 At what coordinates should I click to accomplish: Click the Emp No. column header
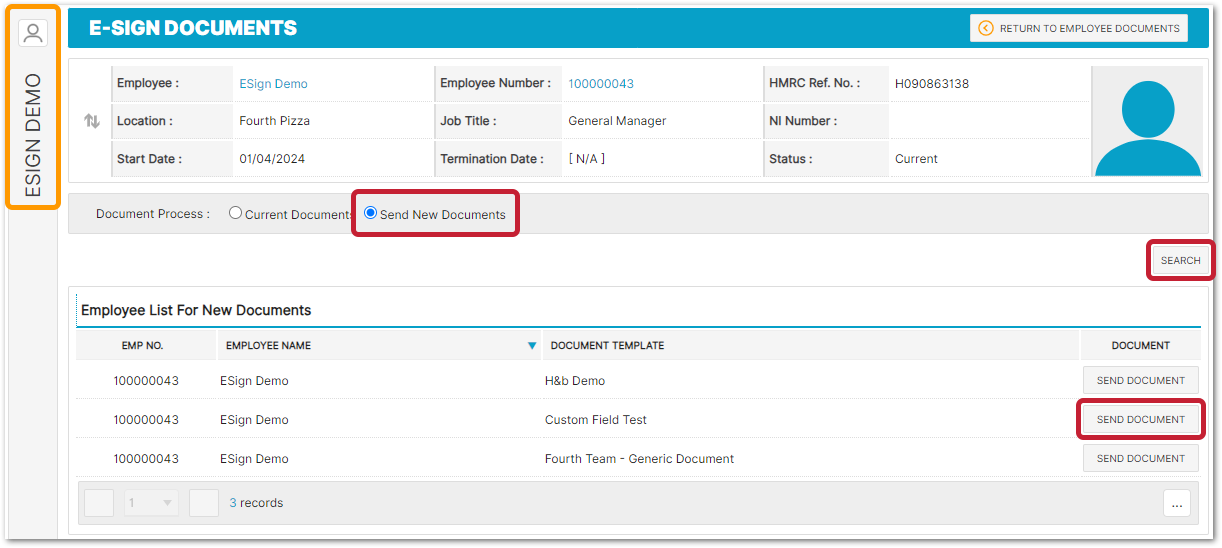coord(142,346)
